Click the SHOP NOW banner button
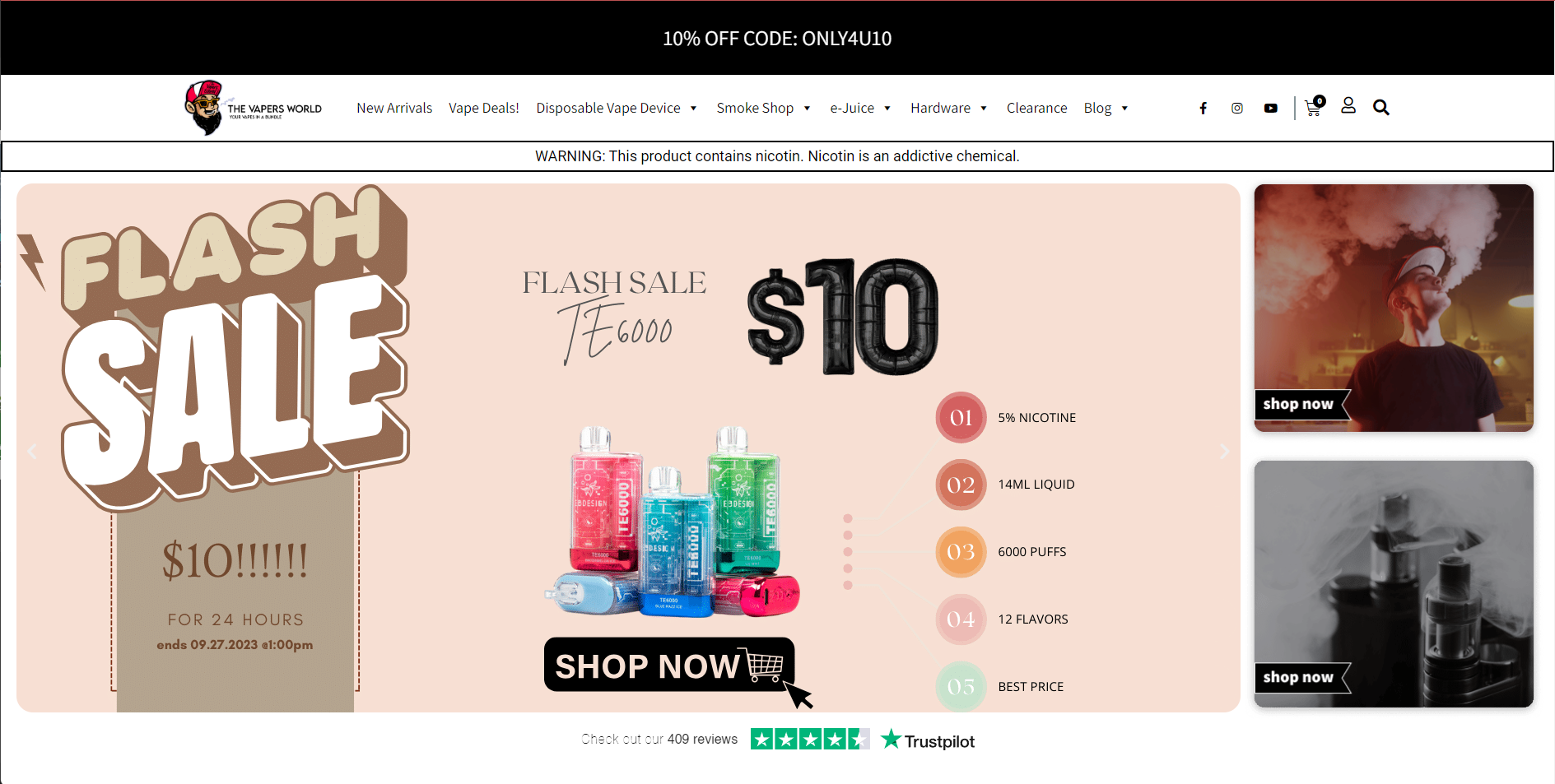Screen dimensions: 1555x784 point(669,665)
